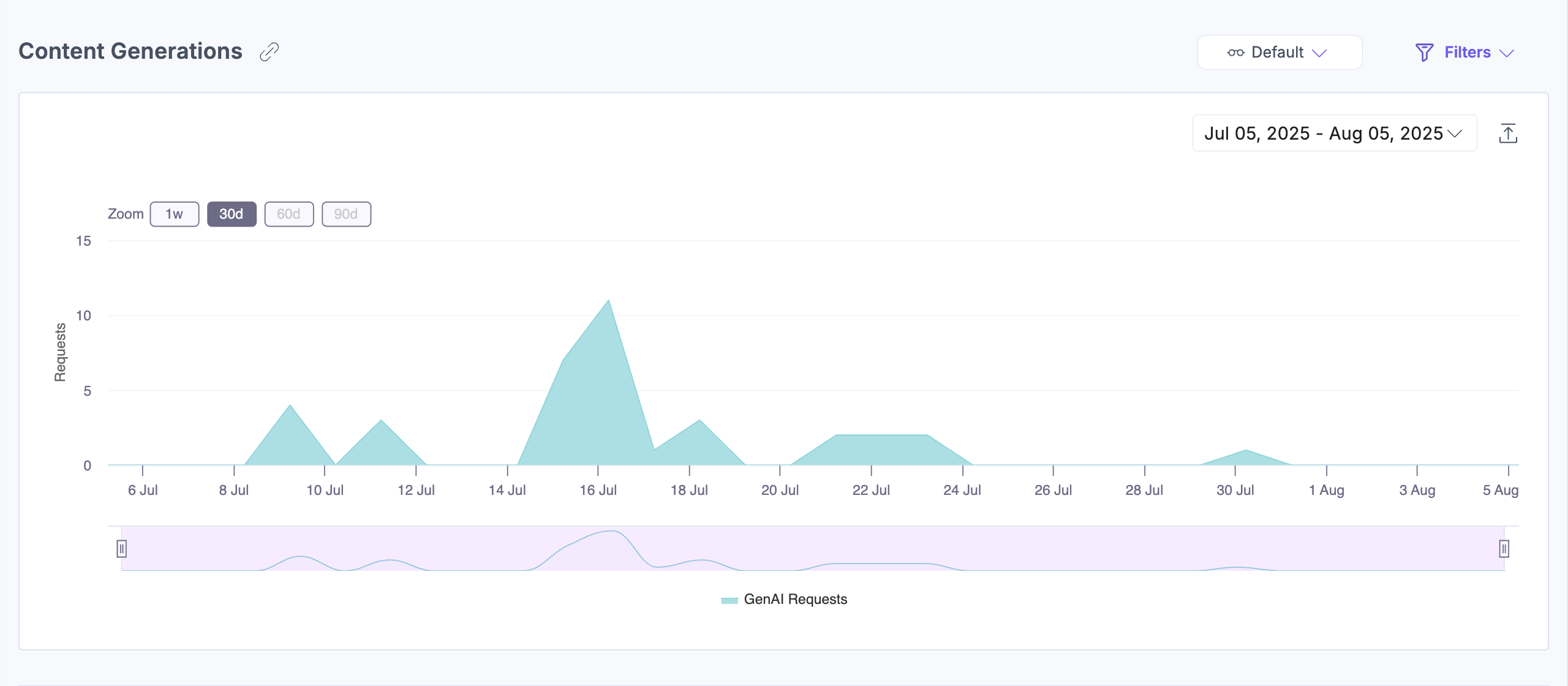Select 60d zoom range

288,214
